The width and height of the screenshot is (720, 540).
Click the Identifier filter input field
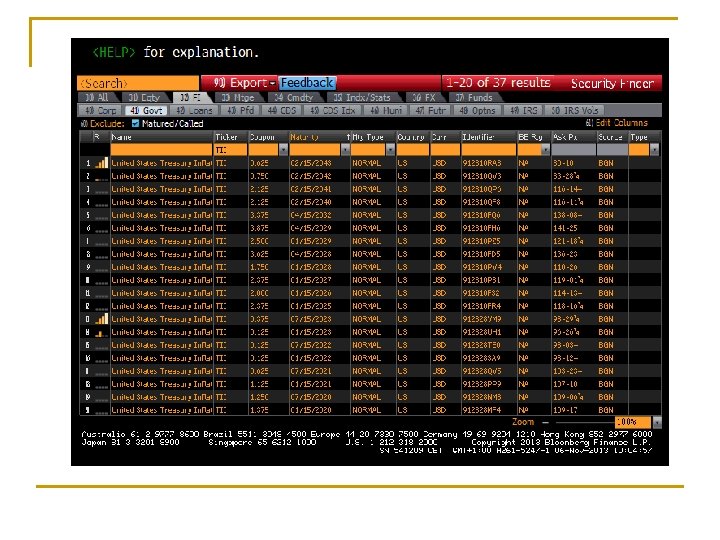488,150
